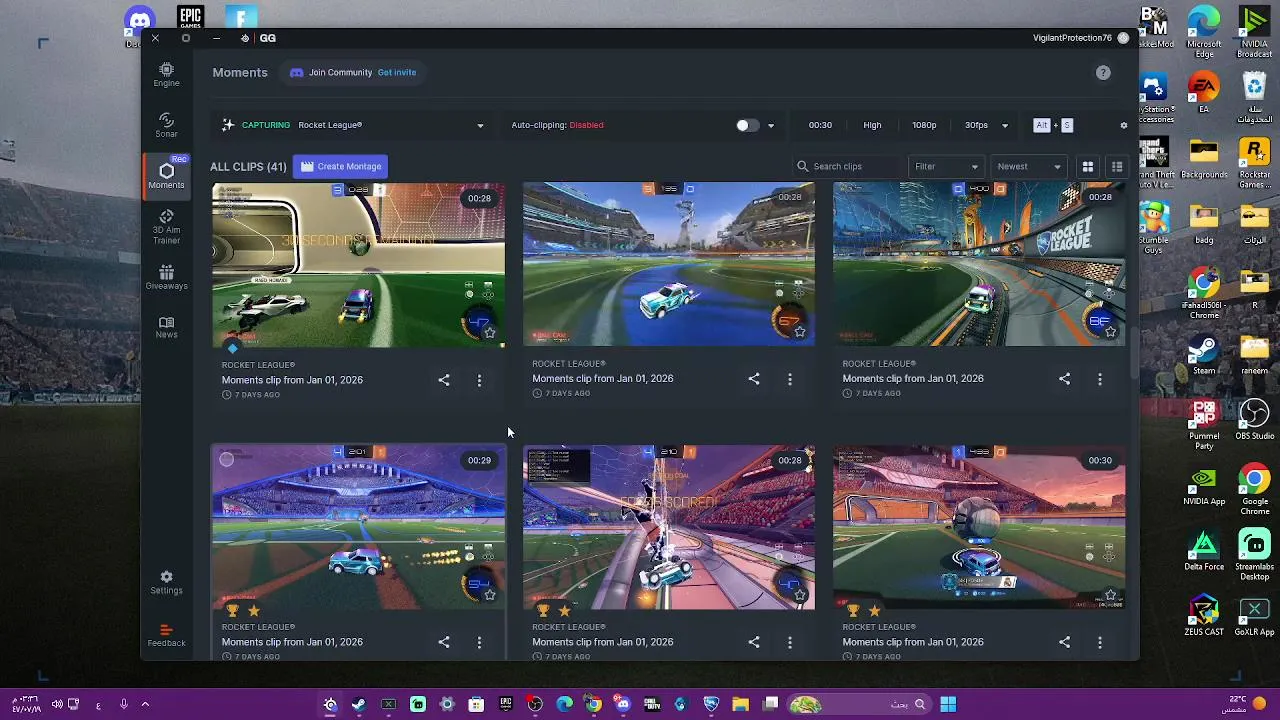Switch clips to grid view
The width and height of the screenshot is (1280, 720).
pos(1088,166)
